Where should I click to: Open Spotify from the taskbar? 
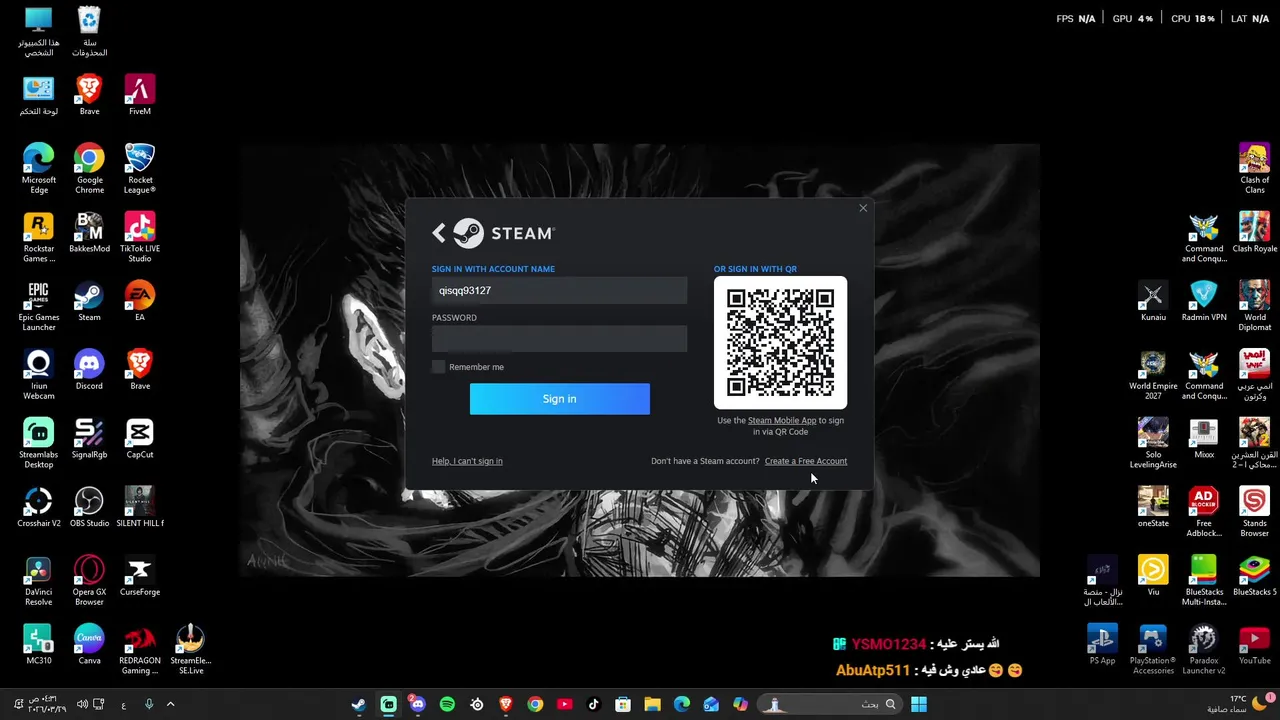(447, 704)
